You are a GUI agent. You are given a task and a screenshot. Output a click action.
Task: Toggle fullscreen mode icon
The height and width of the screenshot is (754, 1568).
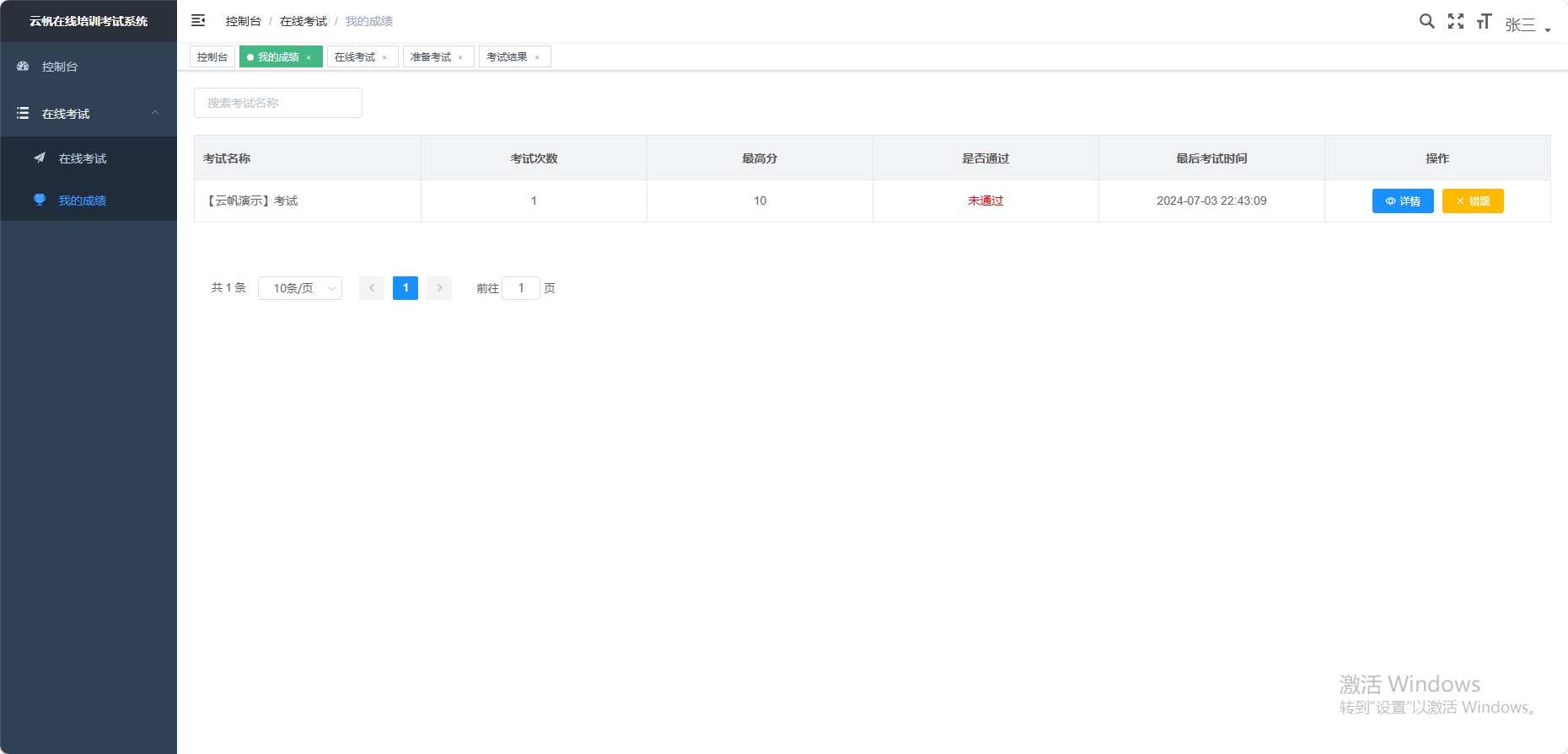1456,21
